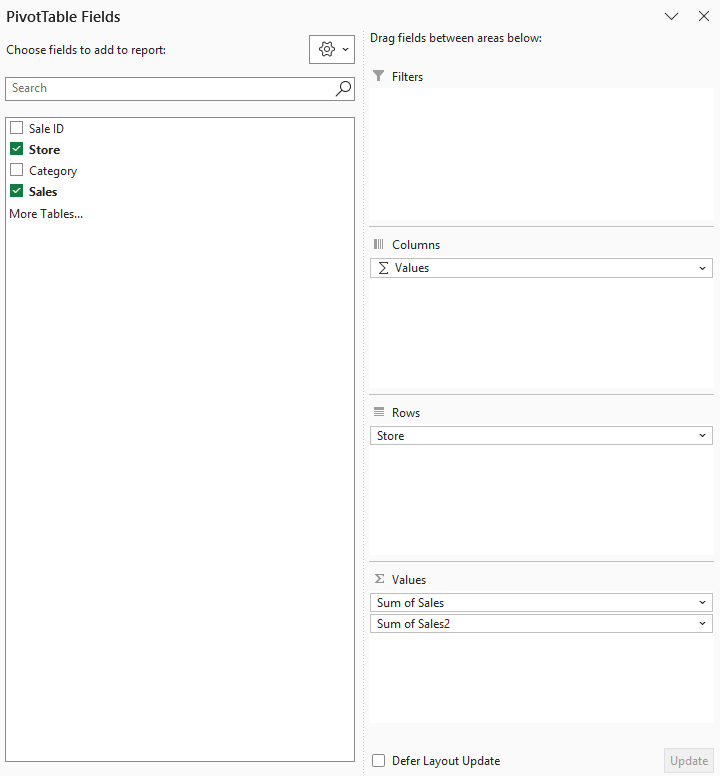The height and width of the screenshot is (776, 720).
Task: Click the search magnifier icon
Action: [343, 89]
